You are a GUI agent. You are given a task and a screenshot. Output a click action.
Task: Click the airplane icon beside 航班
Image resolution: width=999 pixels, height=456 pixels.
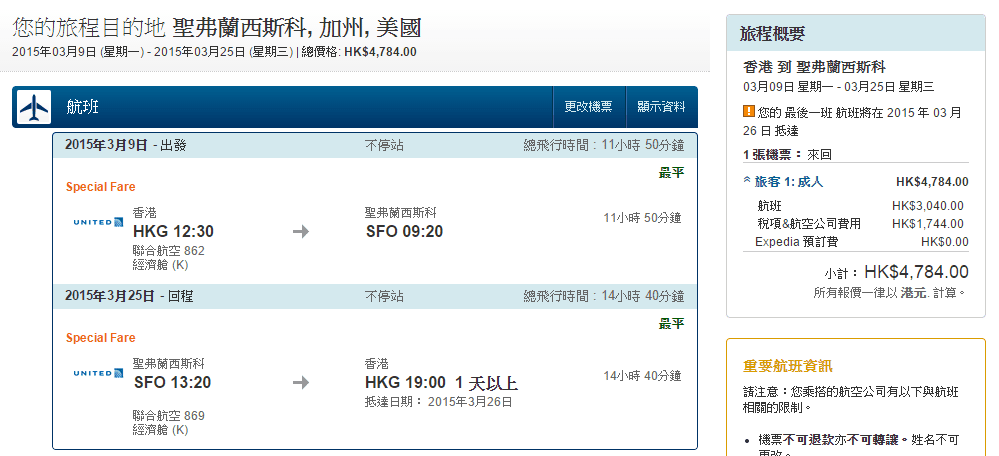[34, 107]
